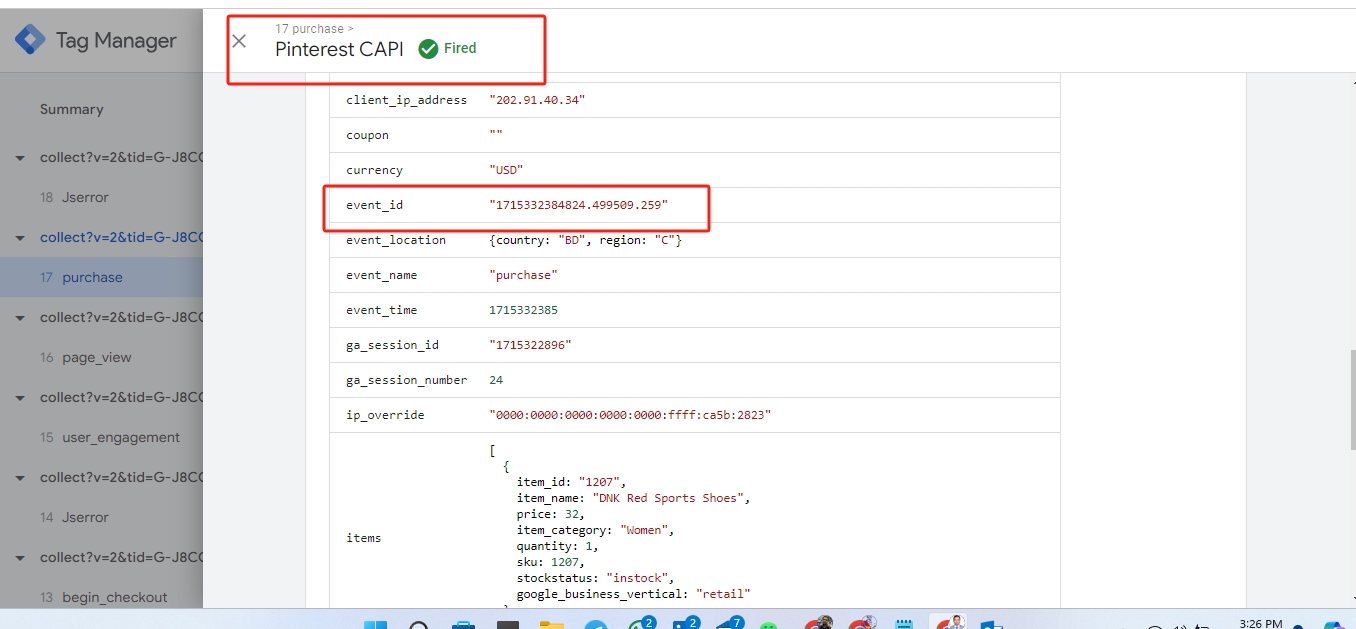The width and height of the screenshot is (1356, 629).
Task: Click the ip_override IPv6 address value
Action: 630,415
